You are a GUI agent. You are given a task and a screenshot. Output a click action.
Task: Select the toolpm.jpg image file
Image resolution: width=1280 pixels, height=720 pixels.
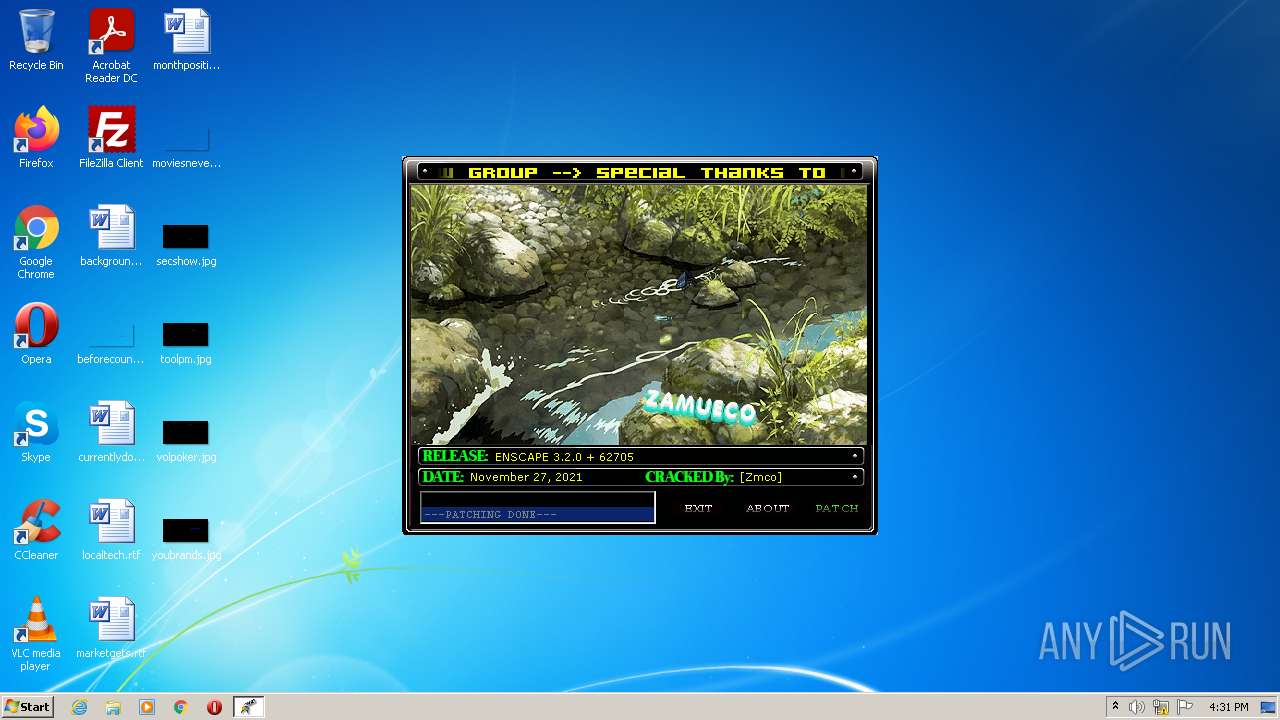click(186, 343)
